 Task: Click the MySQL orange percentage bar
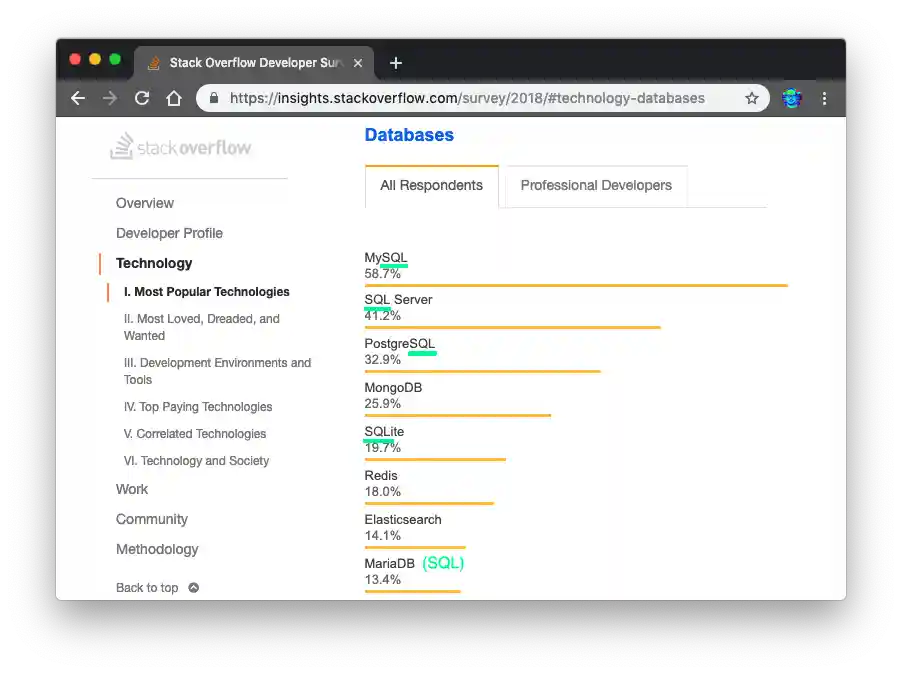[576, 285]
